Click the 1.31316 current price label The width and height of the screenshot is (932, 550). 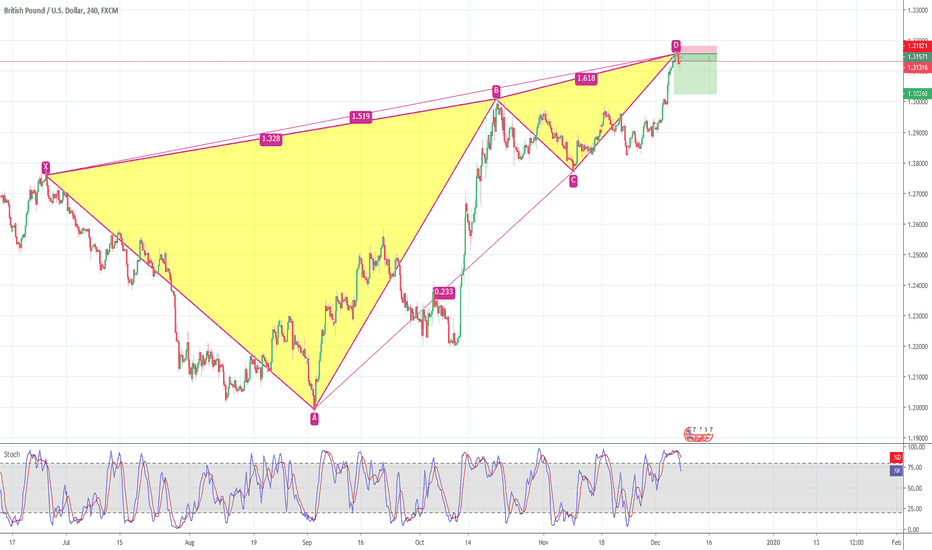(x=914, y=67)
